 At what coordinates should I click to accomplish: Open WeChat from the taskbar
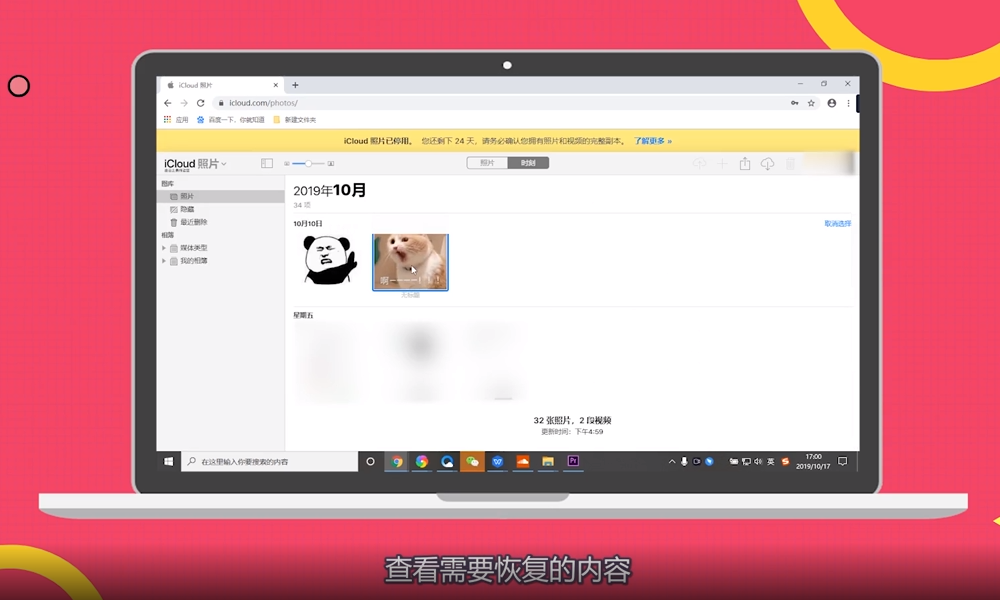click(472, 461)
